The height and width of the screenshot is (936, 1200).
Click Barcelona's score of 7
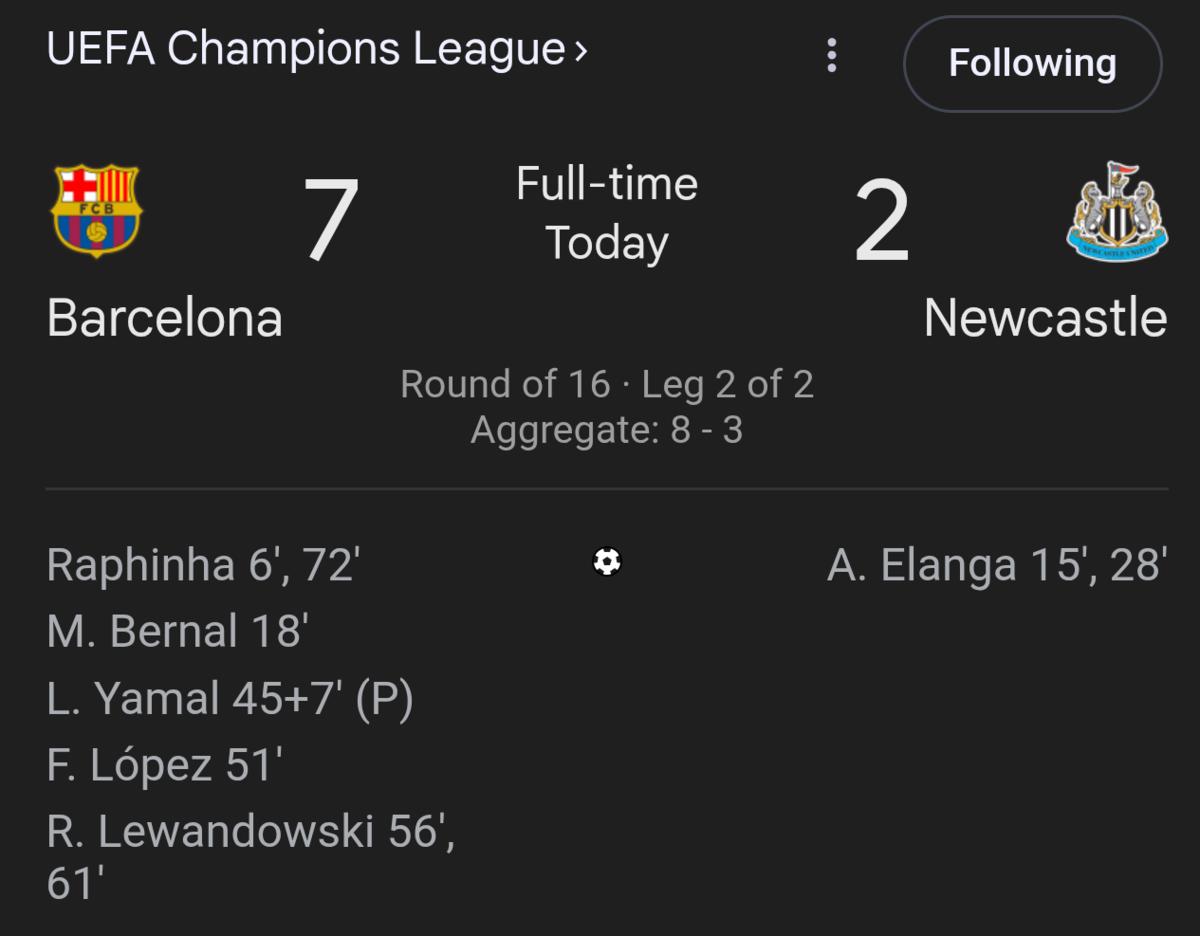pyautogui.click(x=331, y=221)
